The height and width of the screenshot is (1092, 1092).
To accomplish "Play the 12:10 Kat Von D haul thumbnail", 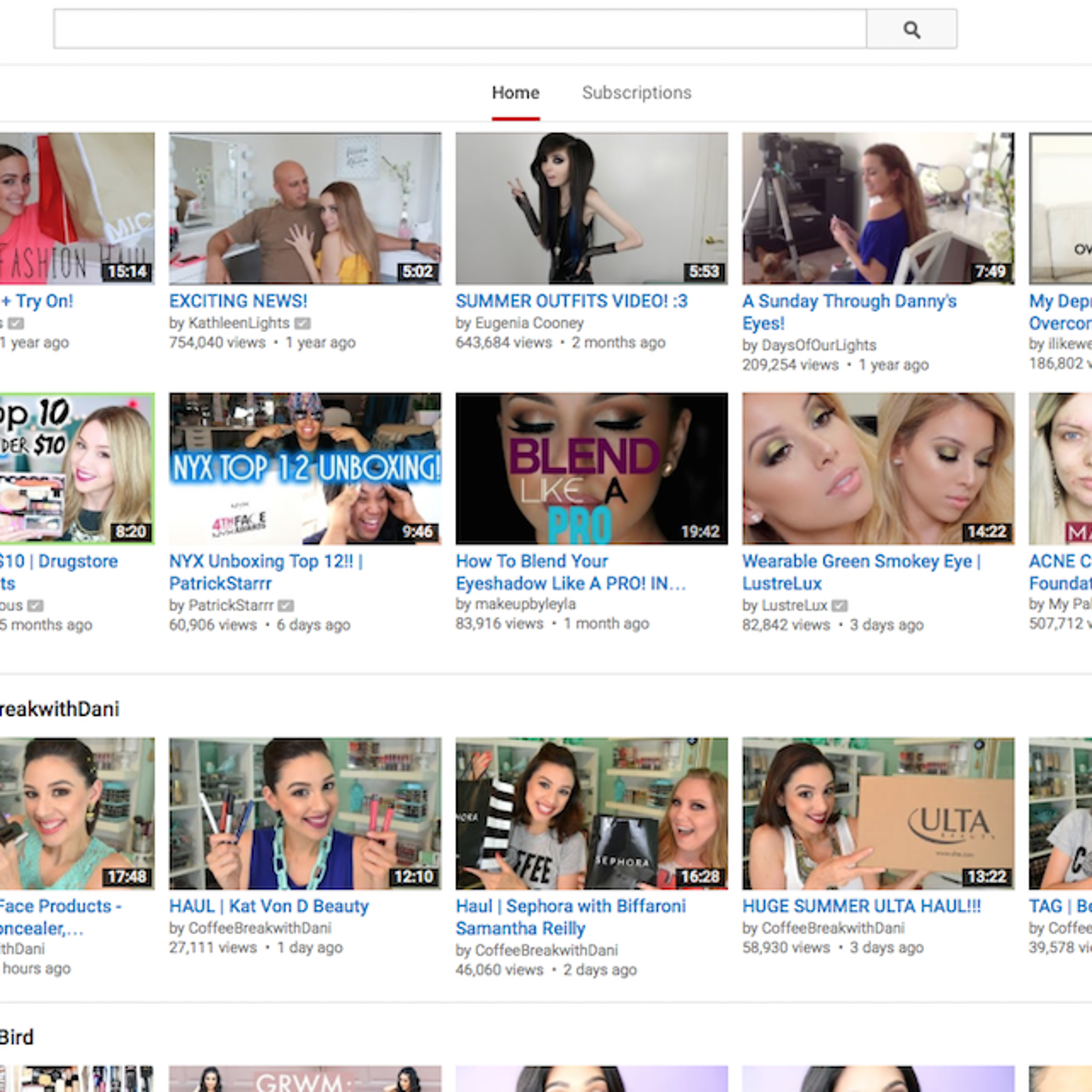I will click(x=305, y=813).
